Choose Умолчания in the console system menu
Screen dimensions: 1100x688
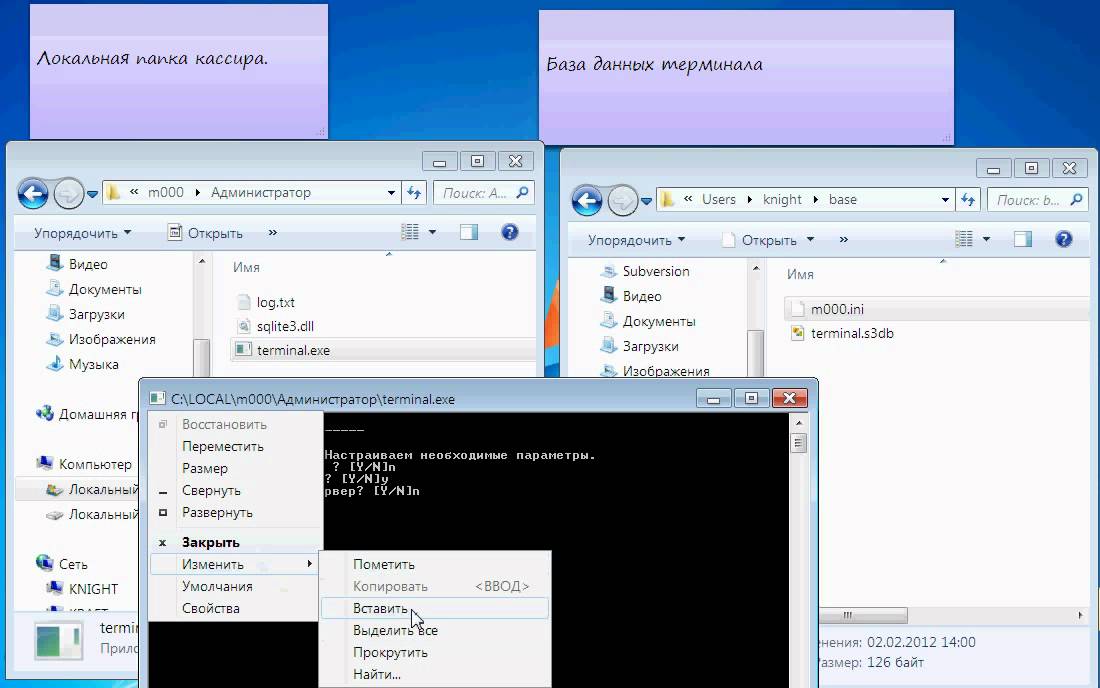[x=235, y=586]
